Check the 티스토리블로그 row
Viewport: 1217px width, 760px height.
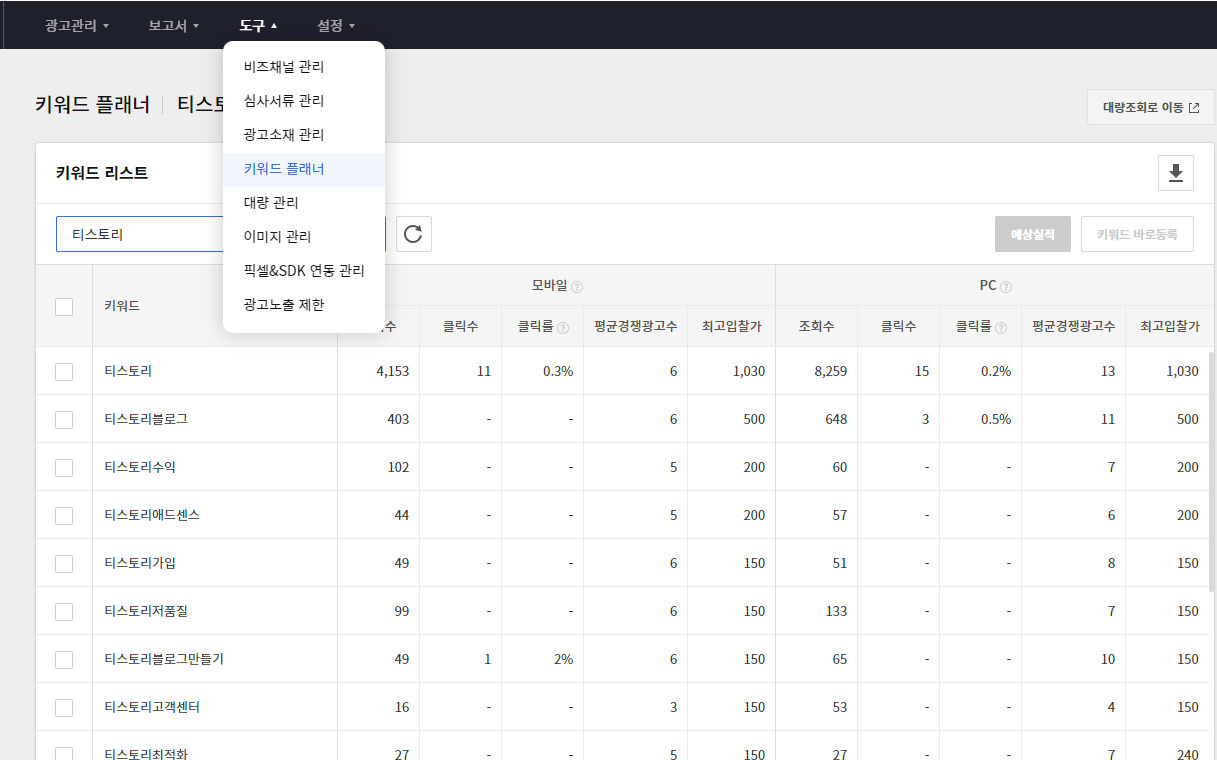click(64, 419)
